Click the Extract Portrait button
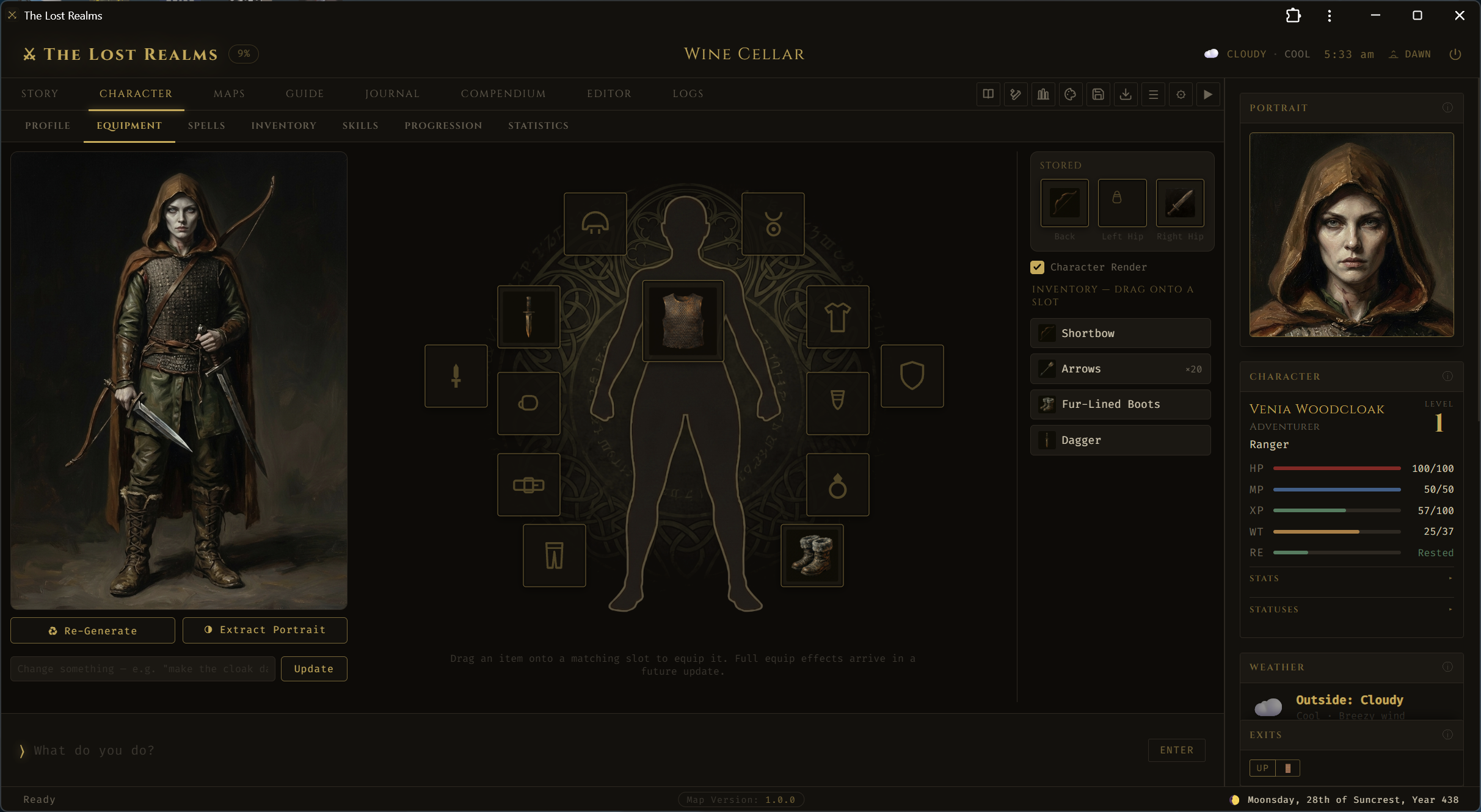1481x812 pixels. tap(265, 629)
